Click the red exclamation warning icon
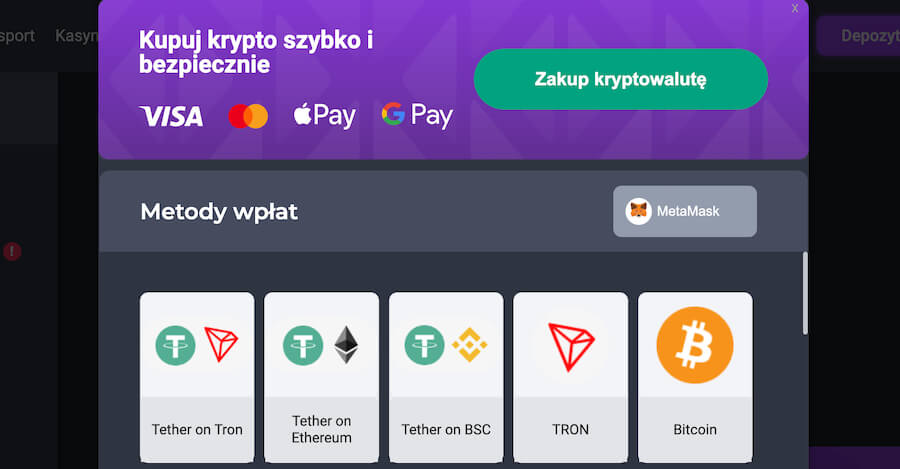 click(x=12, y=251)
